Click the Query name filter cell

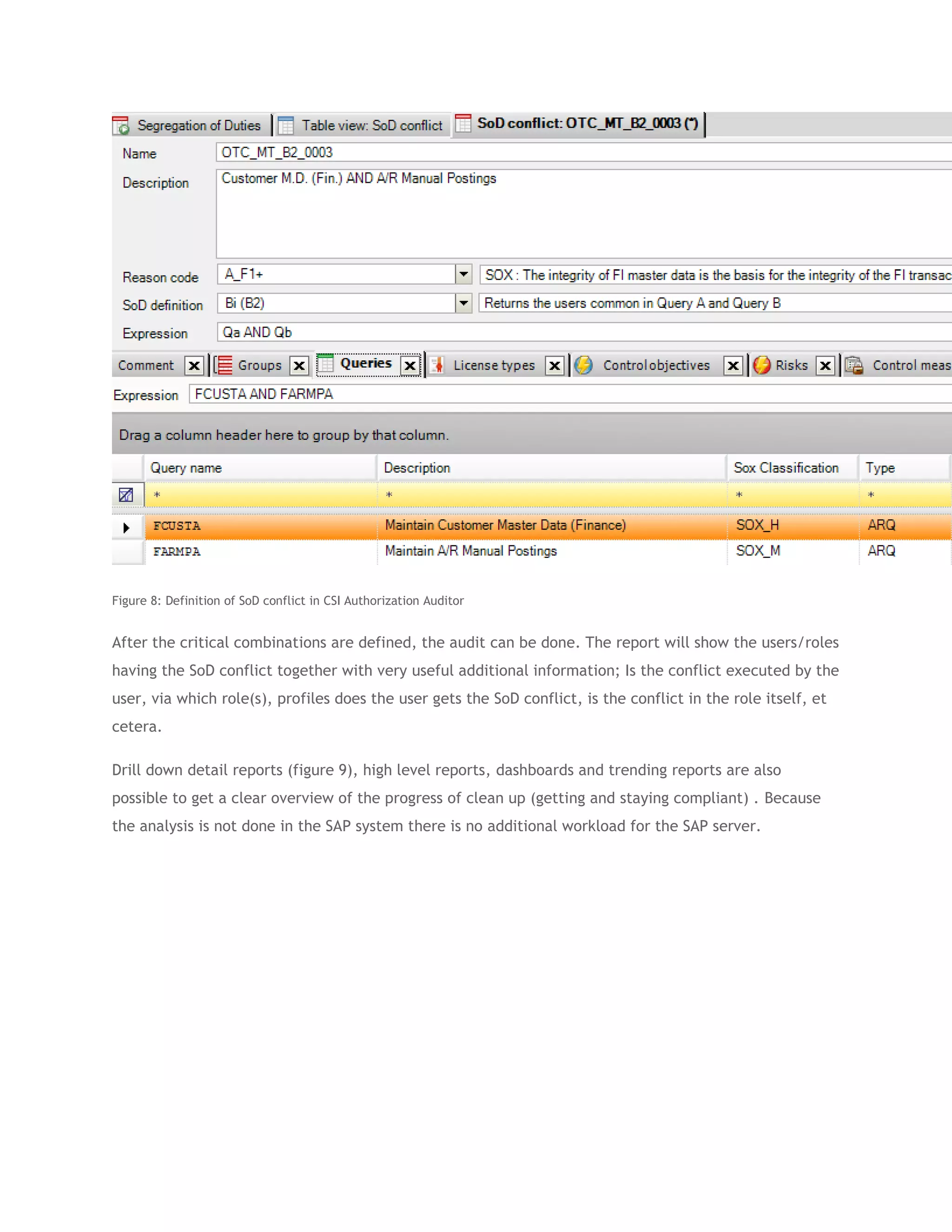pos(261,495)
